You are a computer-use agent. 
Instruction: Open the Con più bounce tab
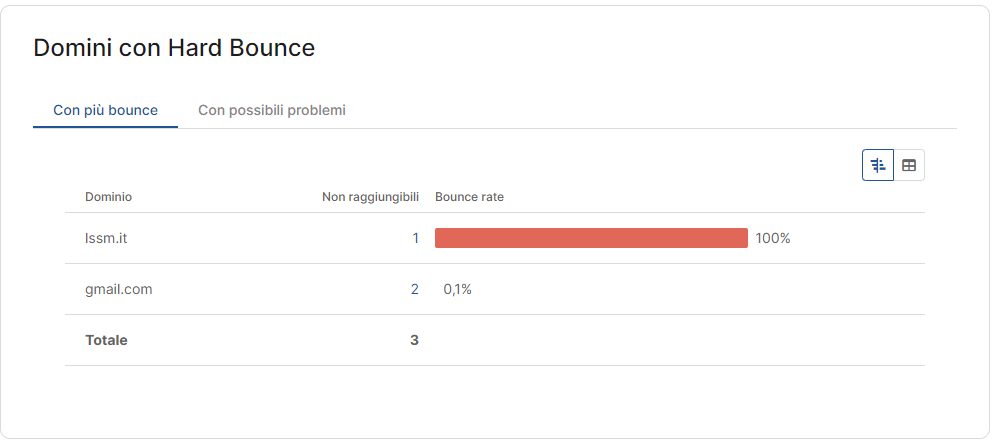105,110
